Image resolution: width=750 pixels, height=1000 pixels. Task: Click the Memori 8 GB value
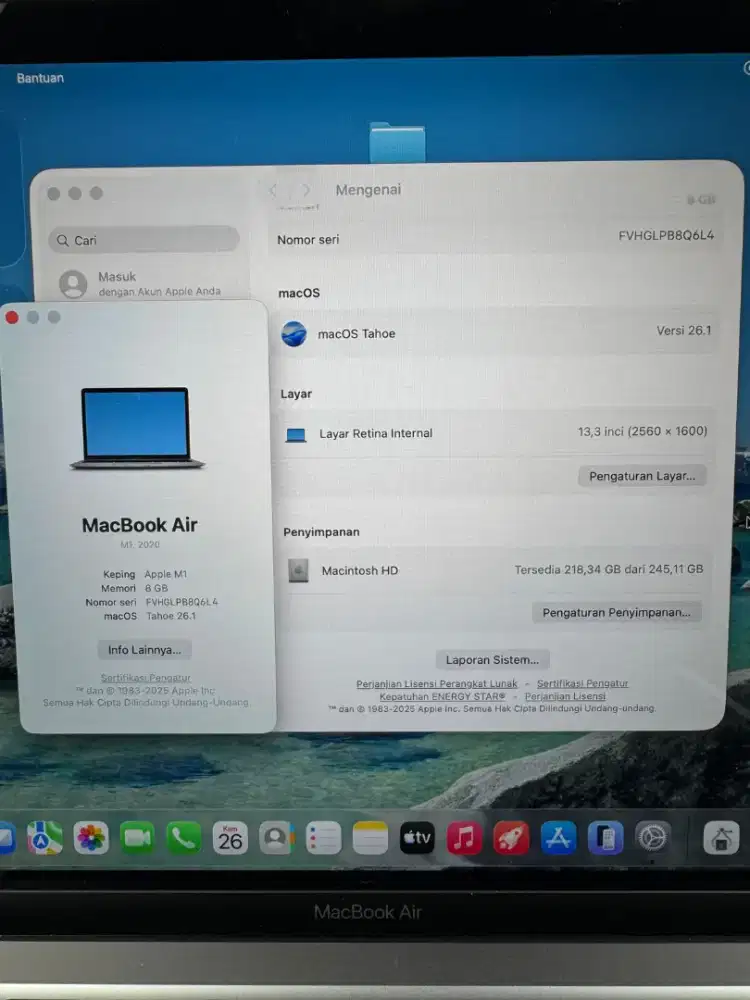(156, 588)
